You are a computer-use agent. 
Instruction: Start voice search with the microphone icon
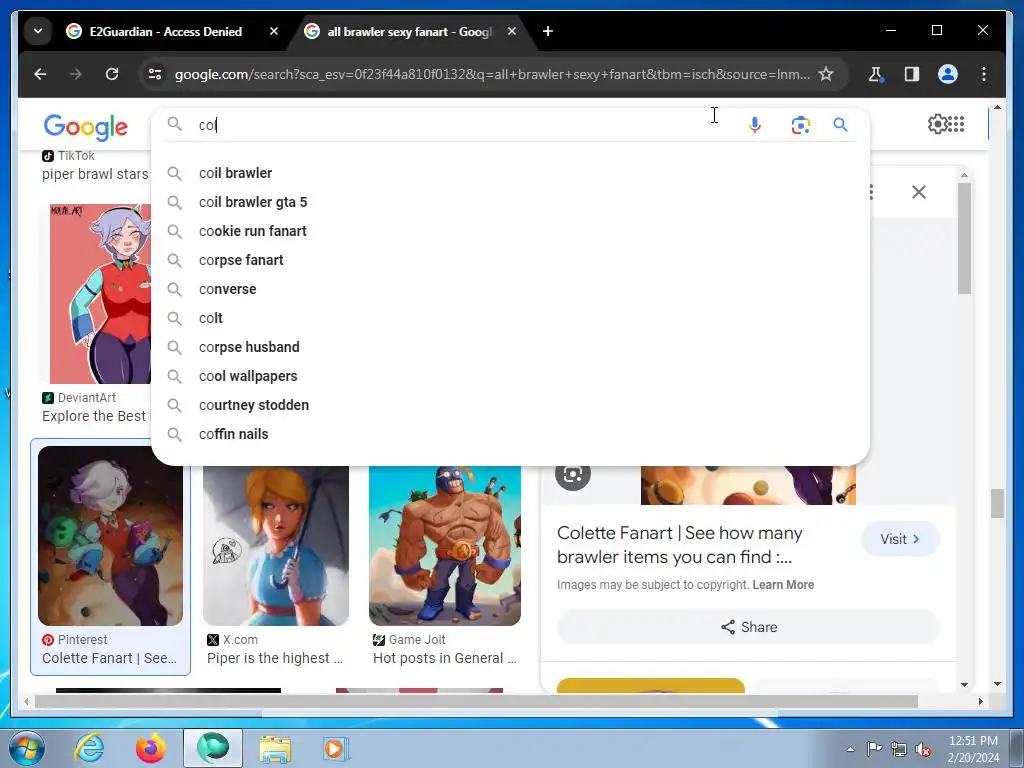click(x=754, y=125)
